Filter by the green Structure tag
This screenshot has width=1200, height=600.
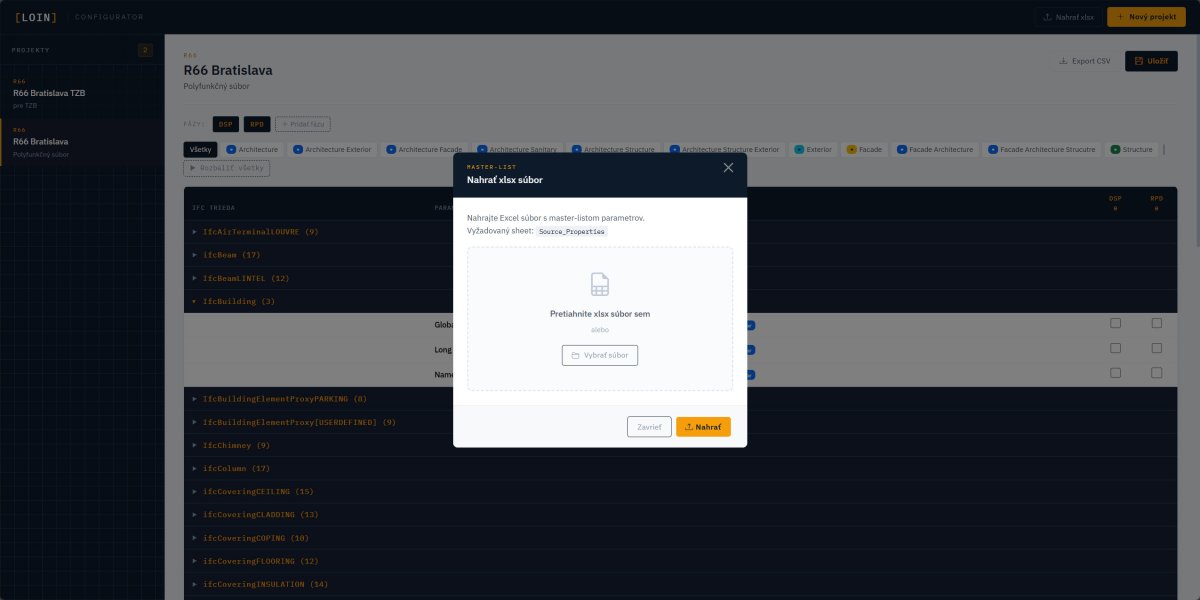coord(1130,149)
